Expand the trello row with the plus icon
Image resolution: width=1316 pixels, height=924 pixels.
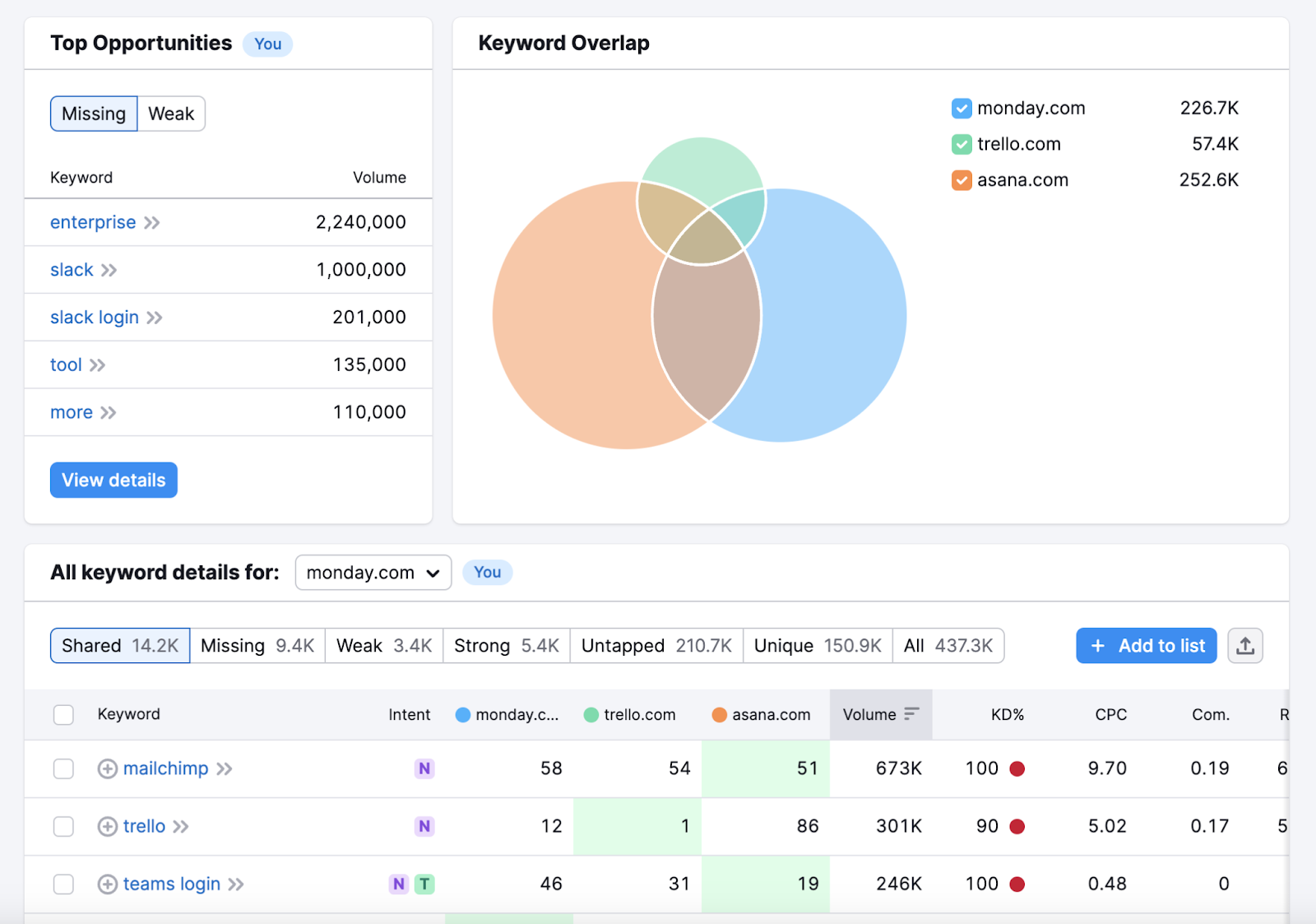107,826
